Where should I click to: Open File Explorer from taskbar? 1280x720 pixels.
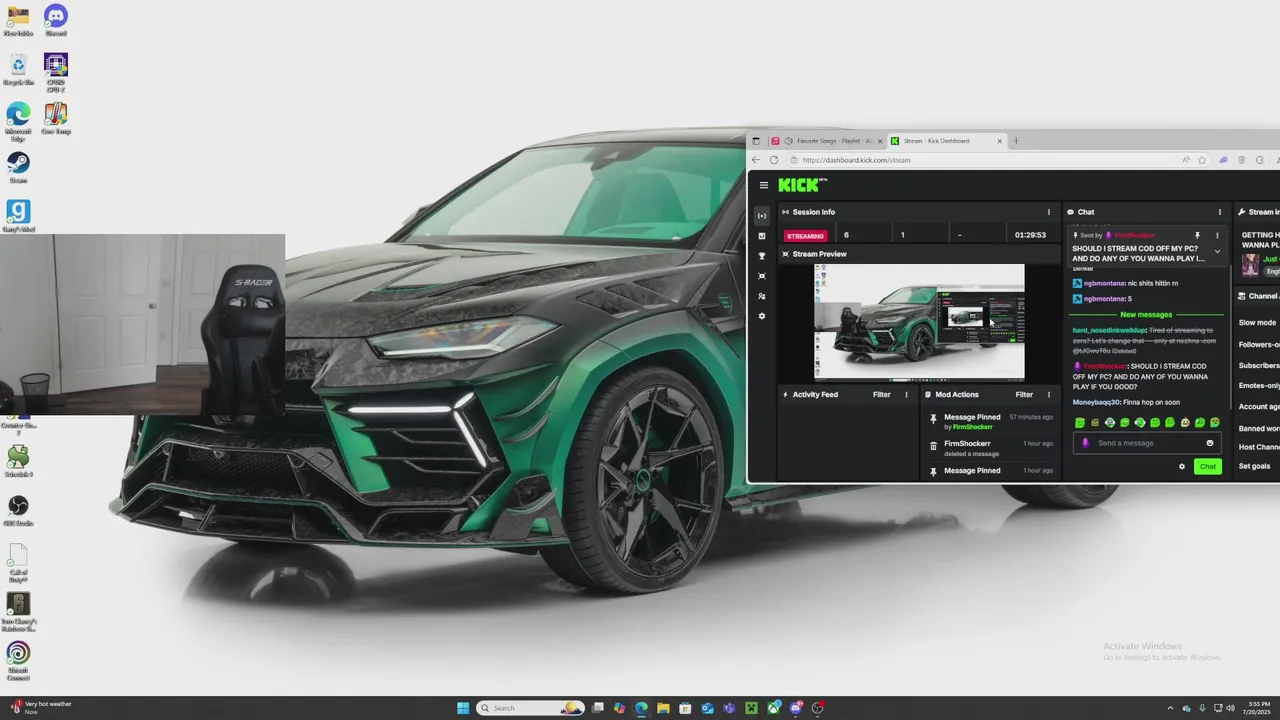pyautogui.click(x=663, y=708)
